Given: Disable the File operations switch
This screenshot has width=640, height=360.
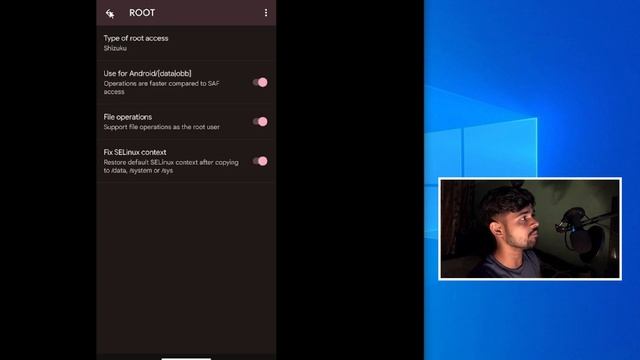Looking at the screenshot, I should click(x=260, y=122).
